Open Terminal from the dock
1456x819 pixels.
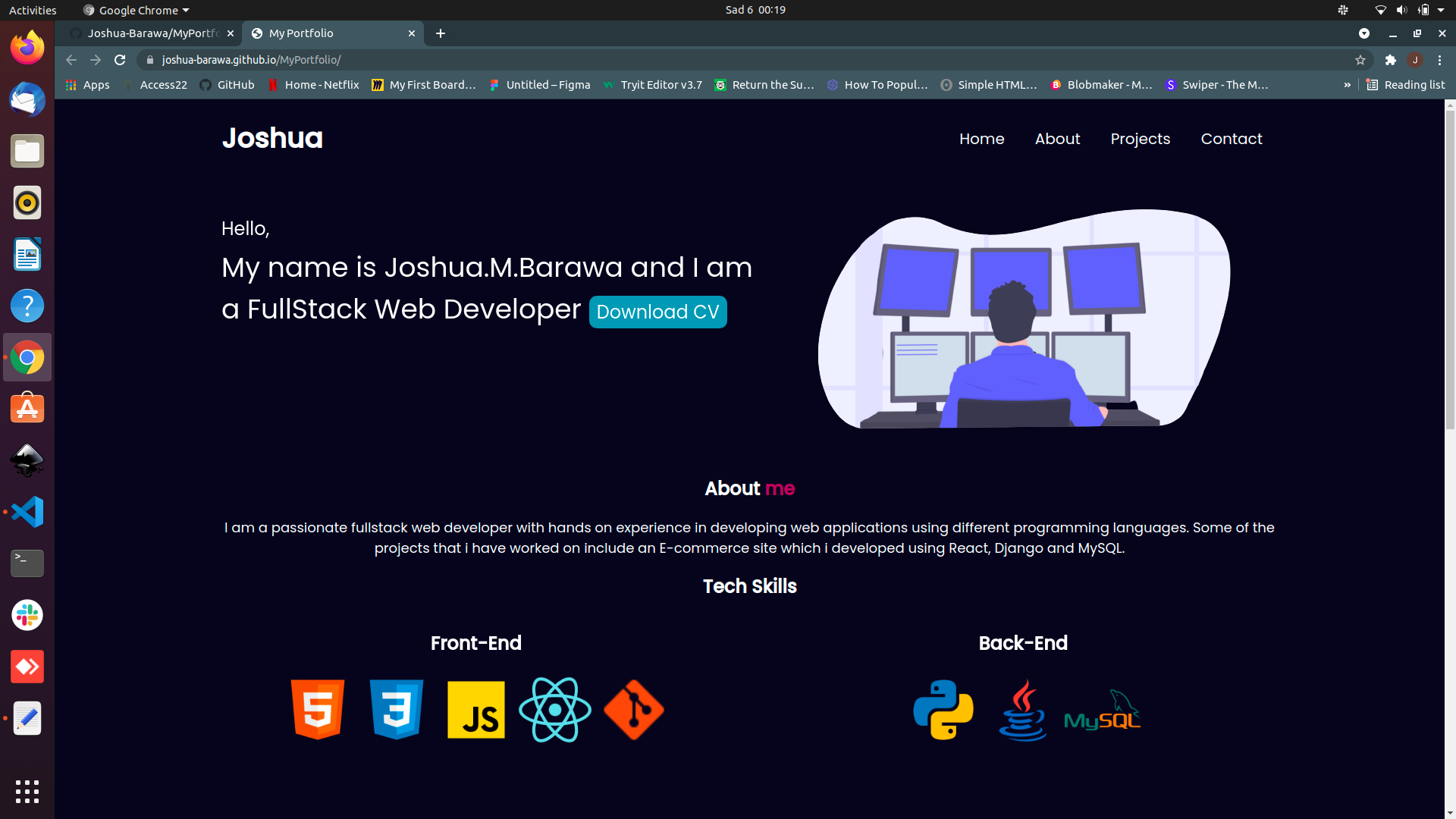(27, 563)
